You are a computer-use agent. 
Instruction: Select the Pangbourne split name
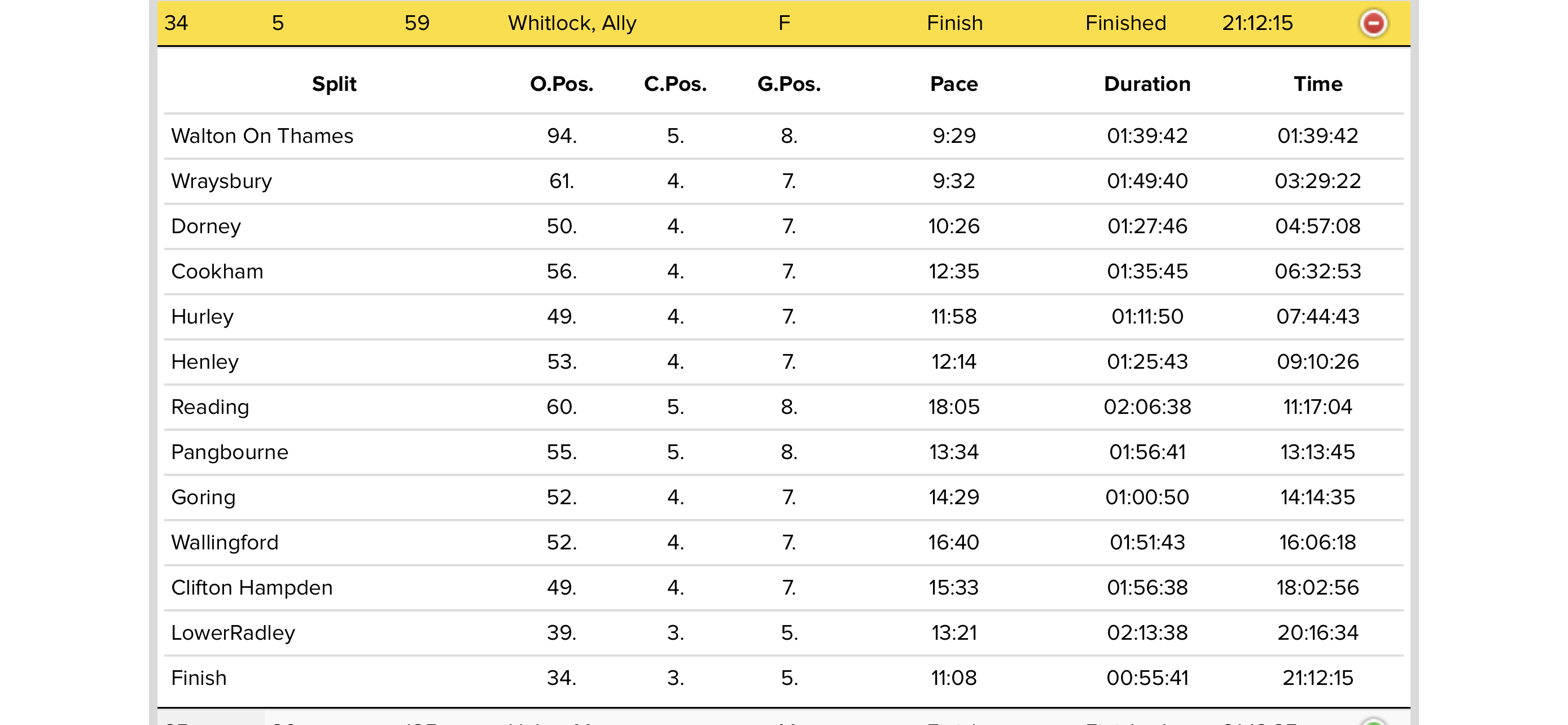coord(230,452)
